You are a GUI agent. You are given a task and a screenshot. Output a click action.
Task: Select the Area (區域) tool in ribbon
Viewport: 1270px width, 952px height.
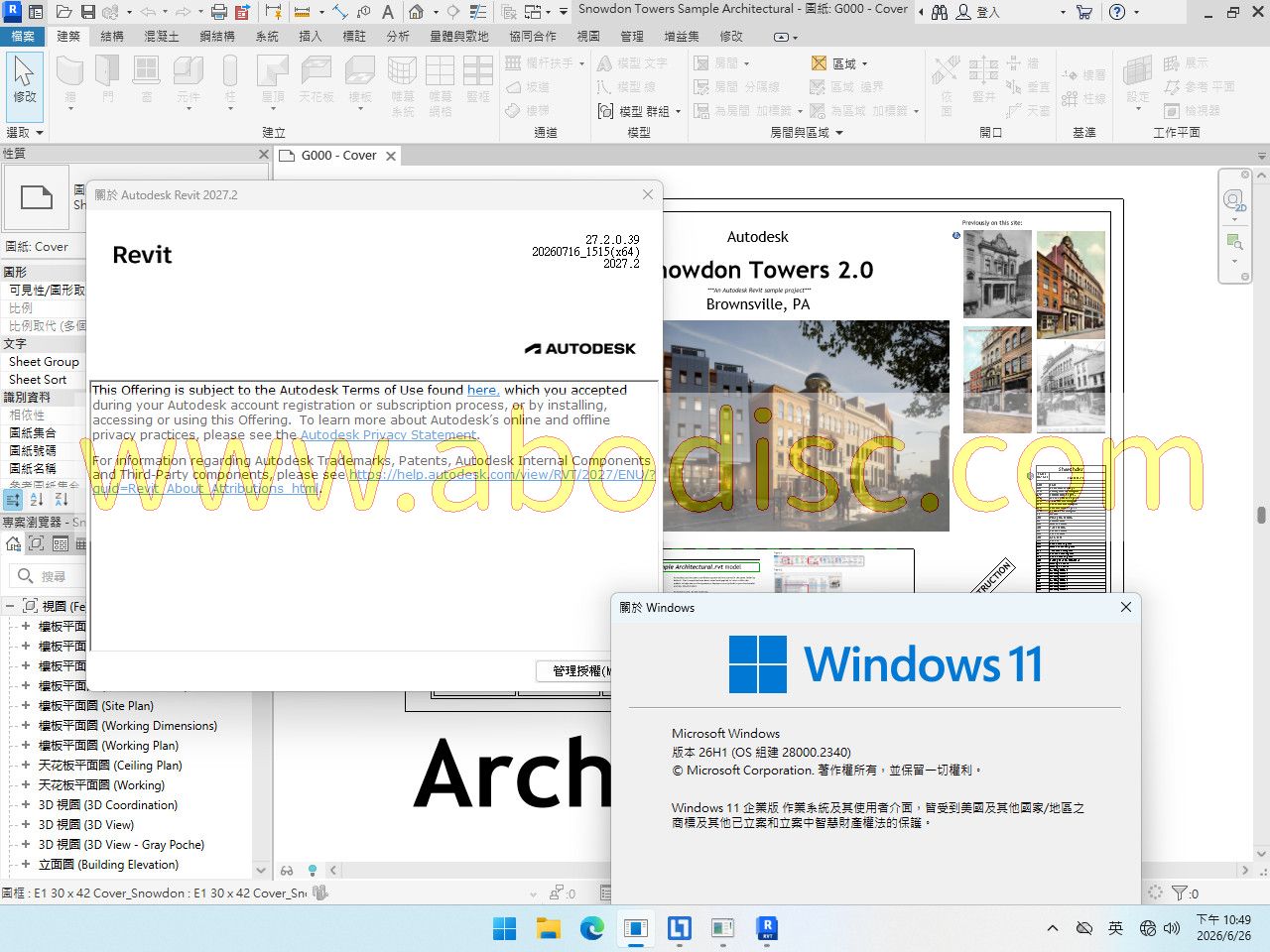pyautogui.click(x=835, y=63)
